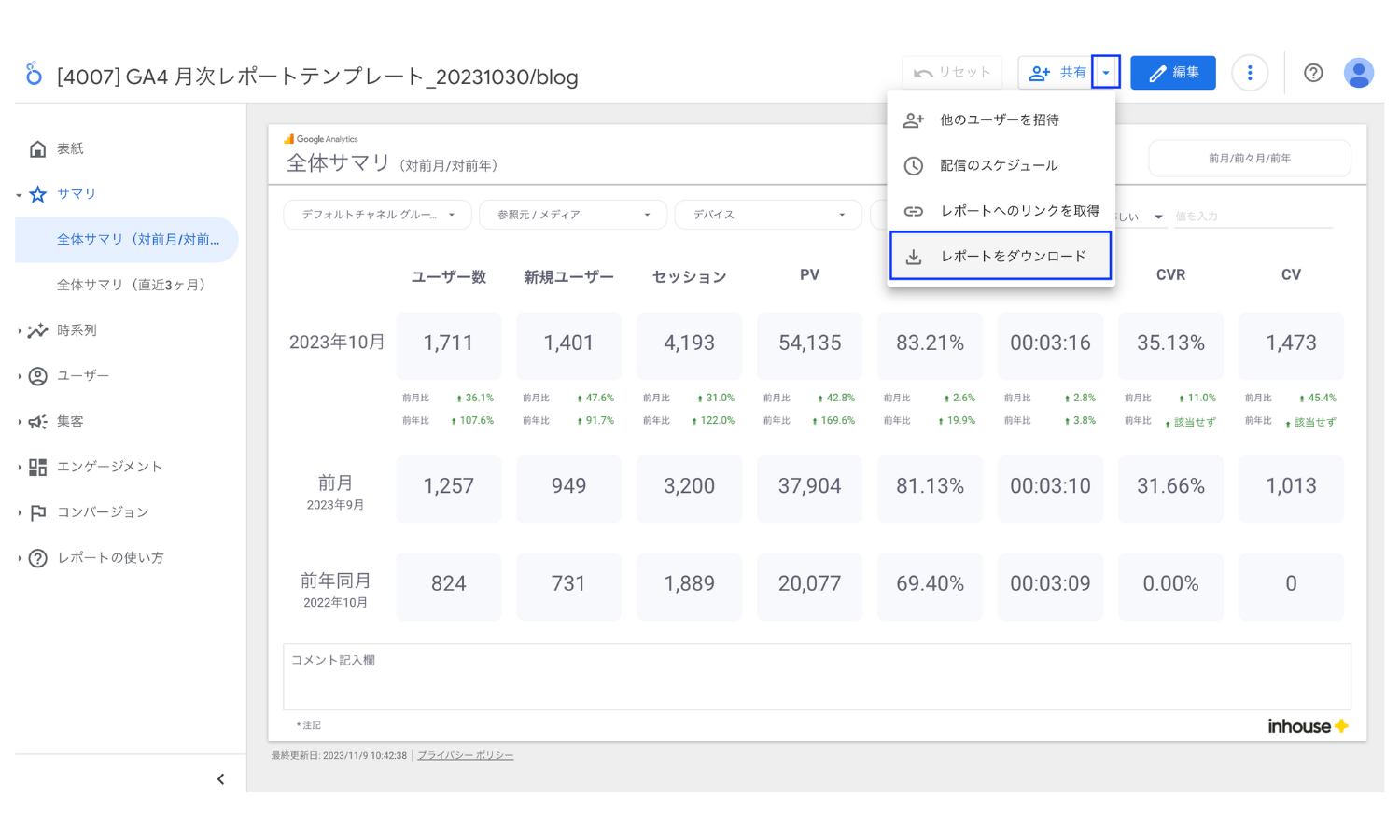1400x840 pixels.
Task: Open the 参照元/メディア filter dropdown
Action: pyautogui.click(x=572, y=214)
